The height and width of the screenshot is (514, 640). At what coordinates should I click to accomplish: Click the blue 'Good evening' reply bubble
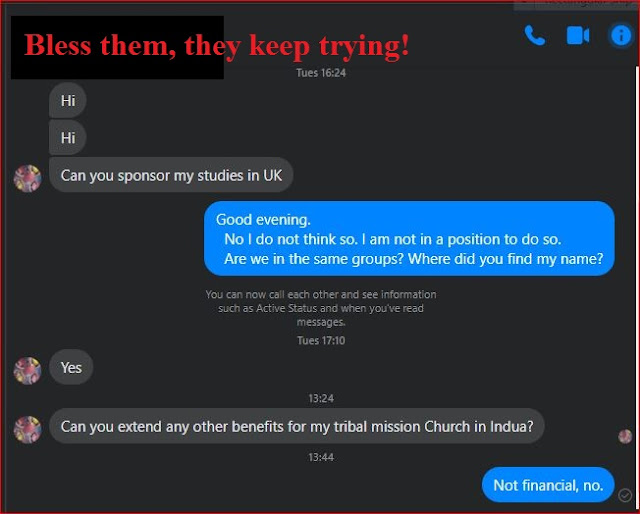pyautogui.click(x=409, y=238)
